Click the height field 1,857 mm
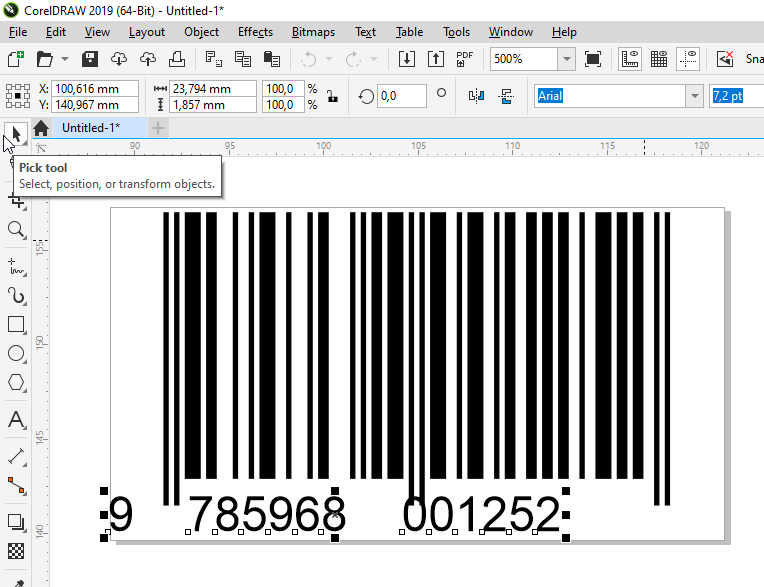Viewport: 764px width, 587px height. coord(212,105)
